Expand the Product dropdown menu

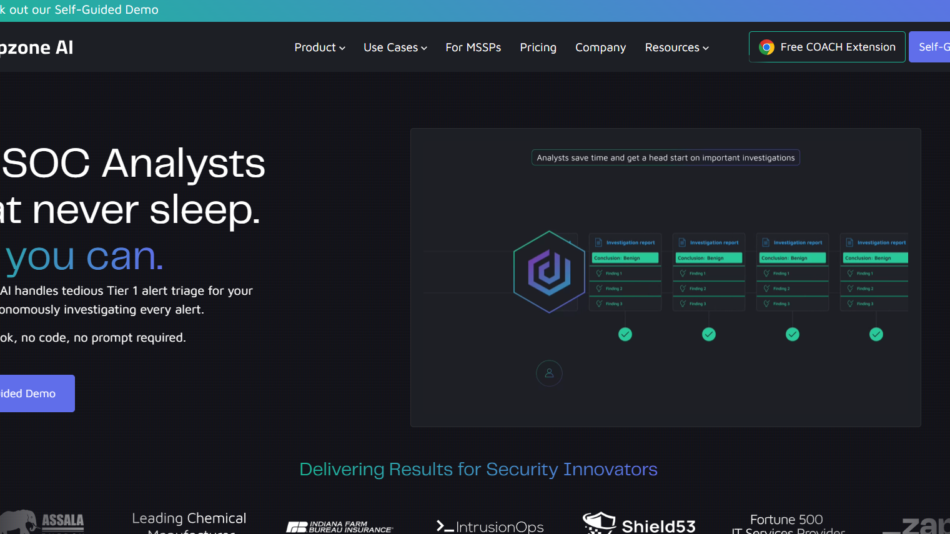(319, 47)
